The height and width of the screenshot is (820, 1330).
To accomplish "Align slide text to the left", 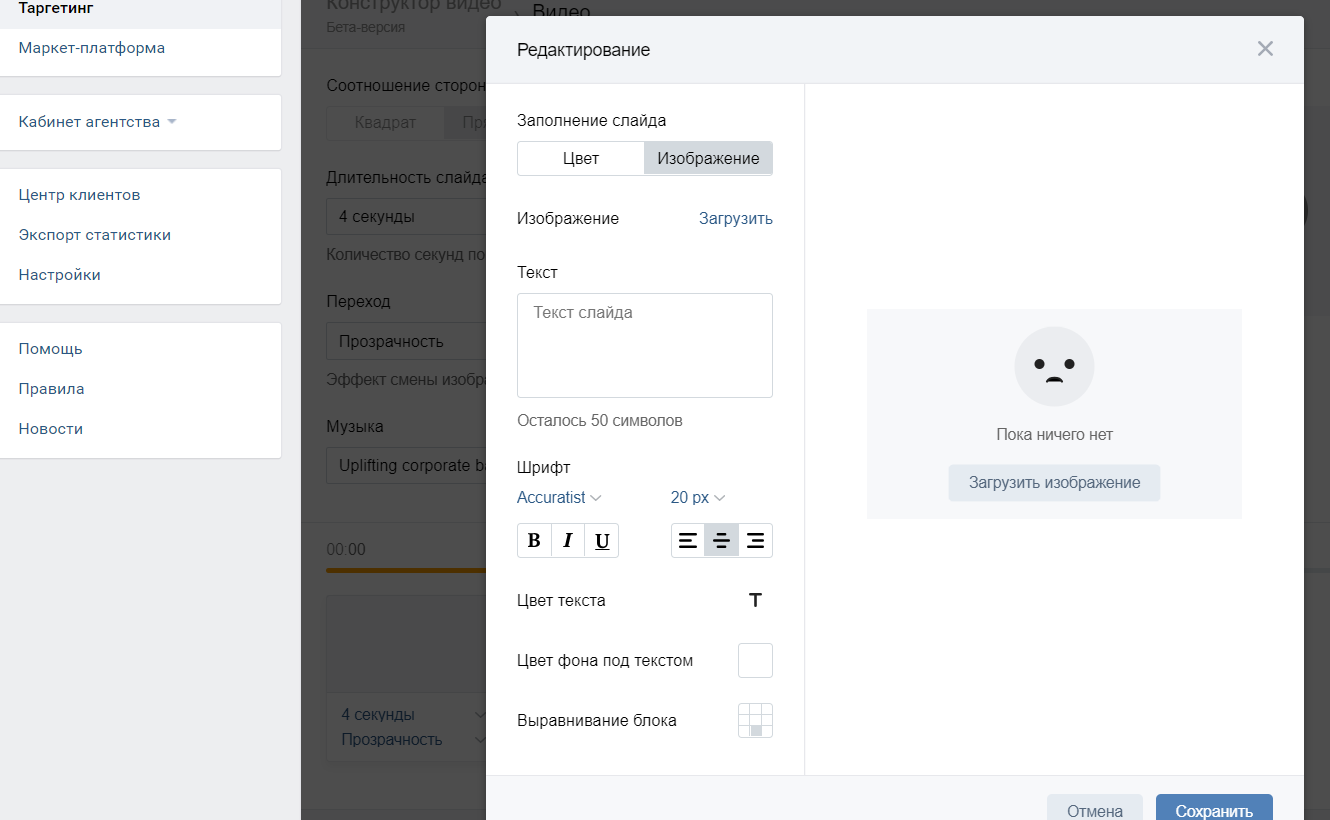I will tap(688, 541).
